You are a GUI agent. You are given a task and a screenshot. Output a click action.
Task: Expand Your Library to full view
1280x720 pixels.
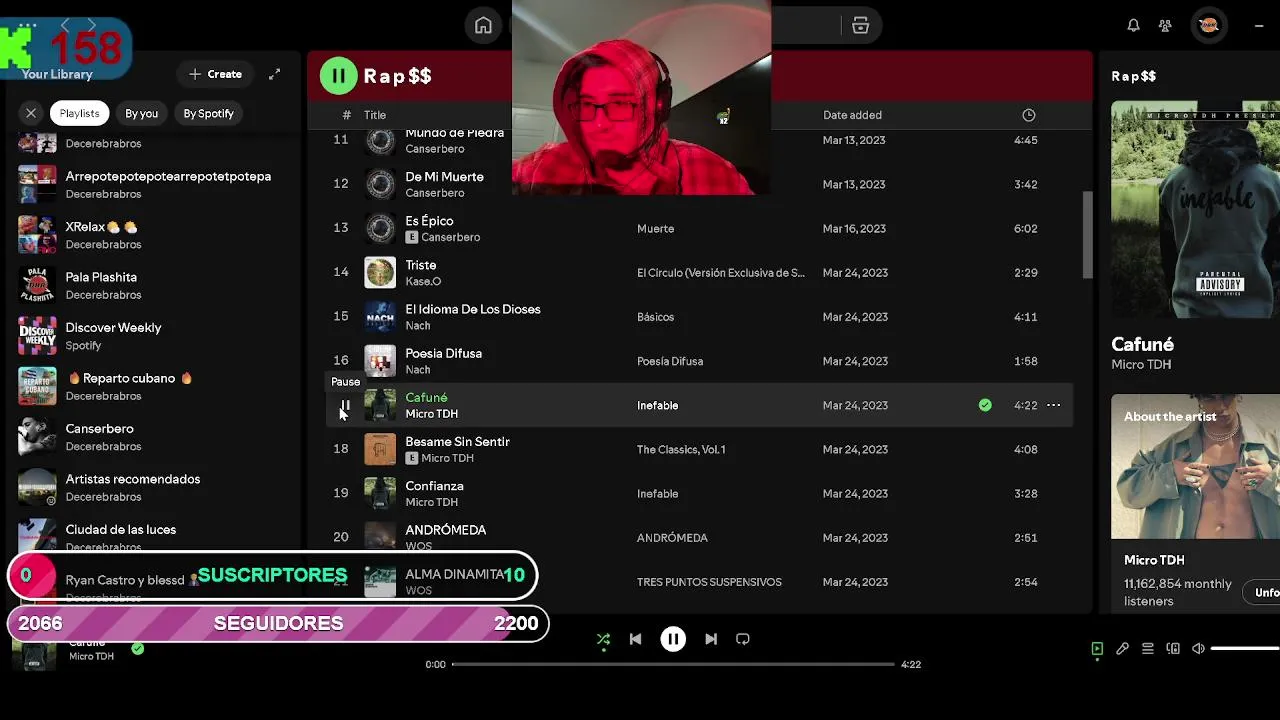(x=274, y=74)
